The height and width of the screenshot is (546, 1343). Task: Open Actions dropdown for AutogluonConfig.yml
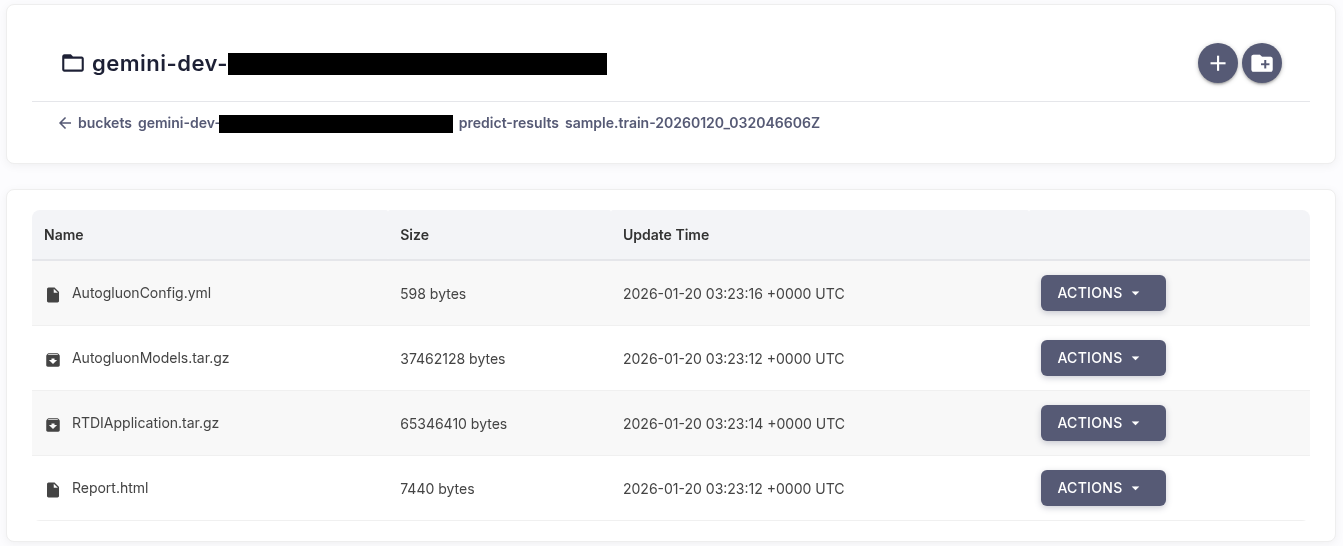[1103, 293]
